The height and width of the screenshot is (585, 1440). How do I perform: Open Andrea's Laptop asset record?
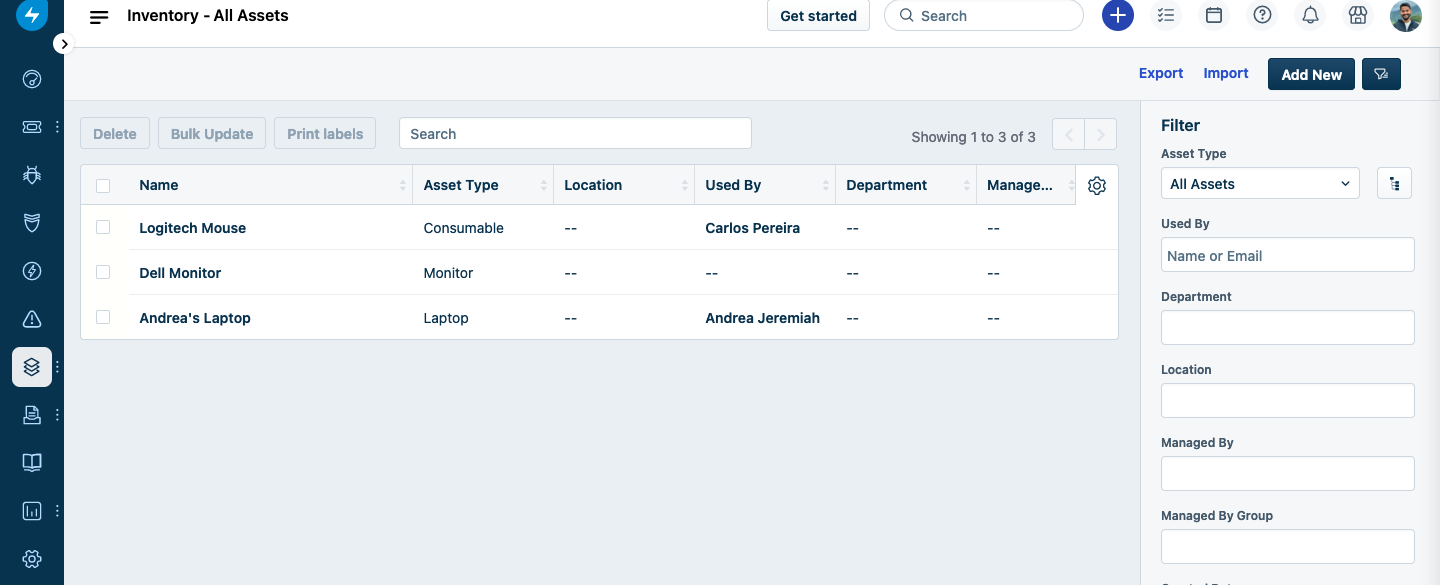coord(194,318)
